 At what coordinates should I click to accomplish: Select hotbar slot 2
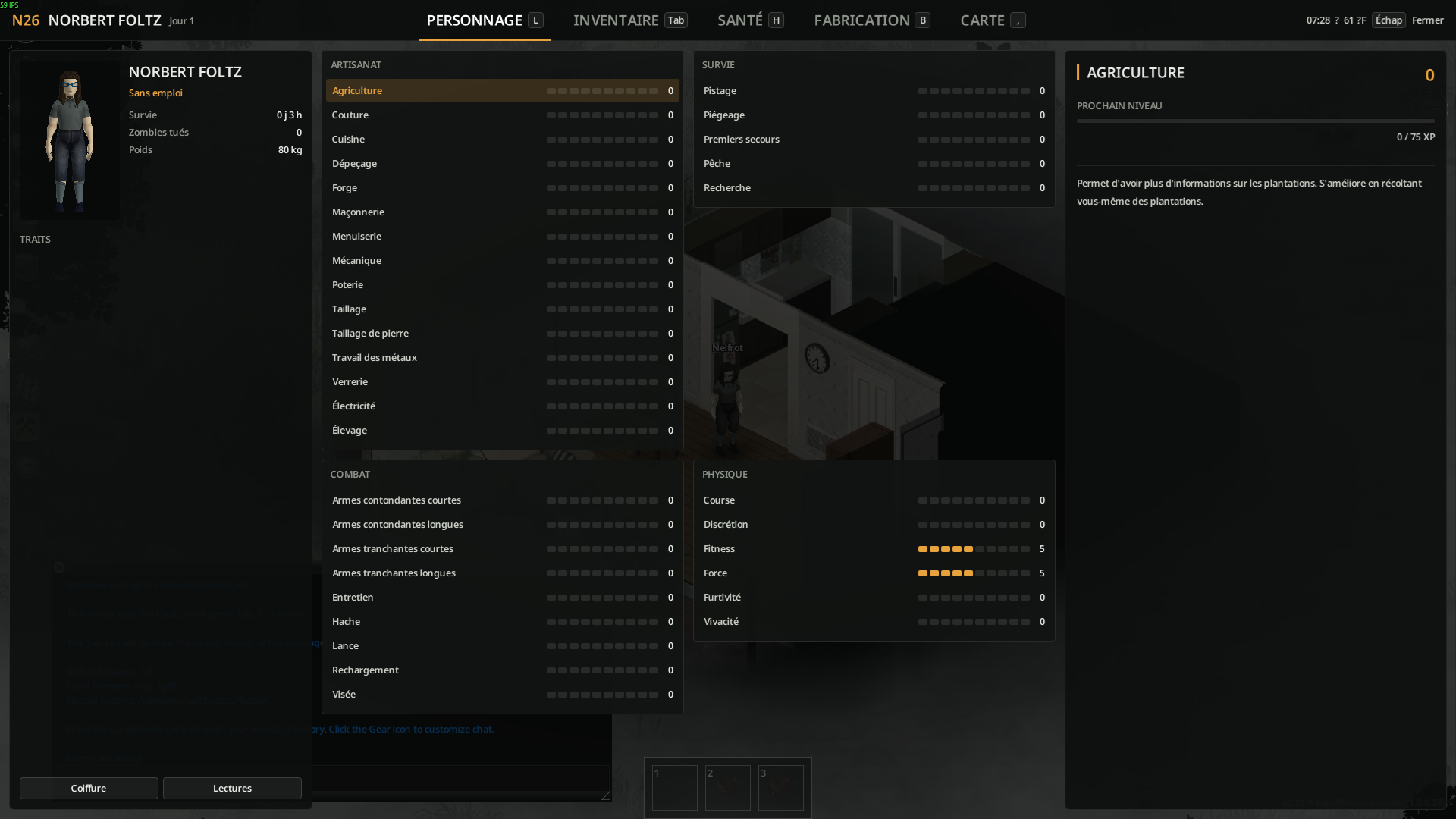[728, 788]
